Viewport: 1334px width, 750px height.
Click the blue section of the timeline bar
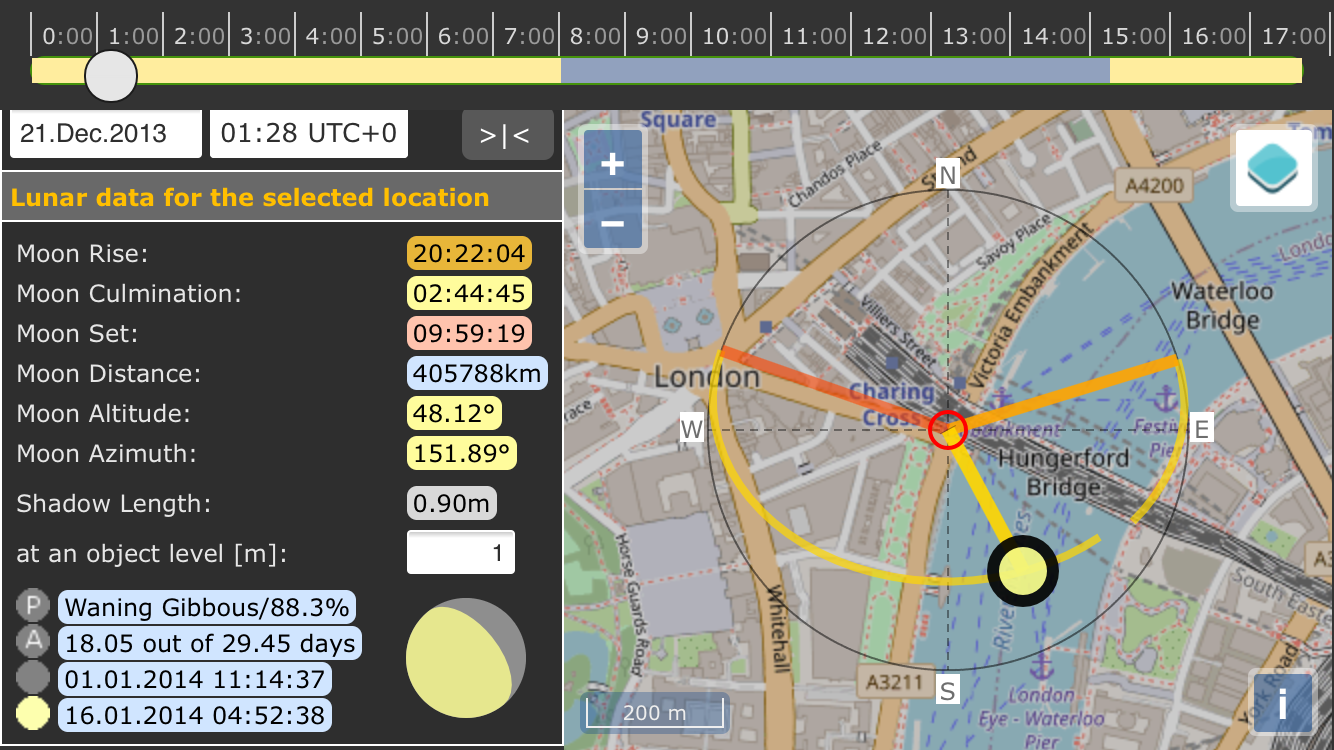click(x=835, y=70)
